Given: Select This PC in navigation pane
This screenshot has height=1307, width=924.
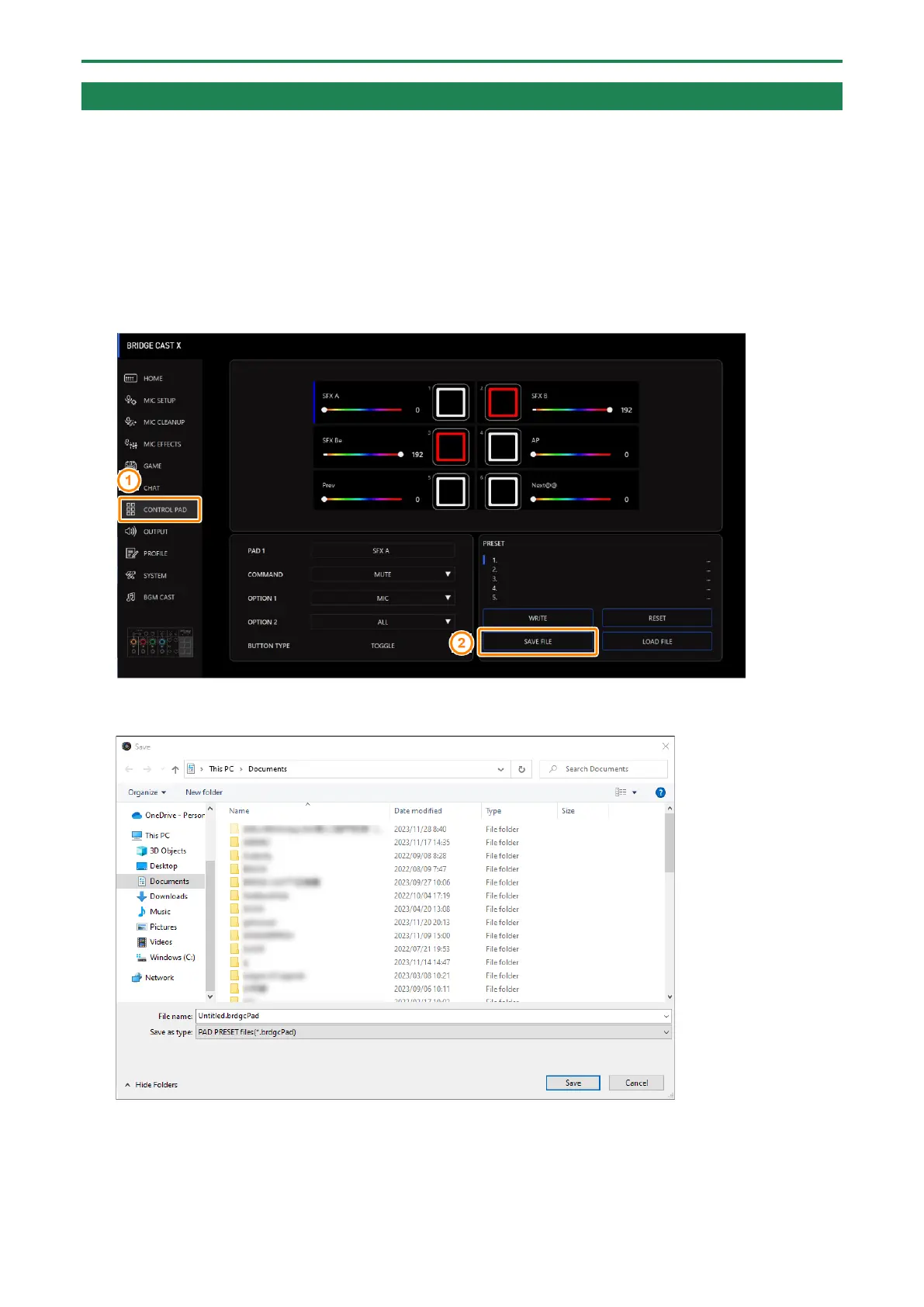Looking at the screenshot, I should click(151, 836).
